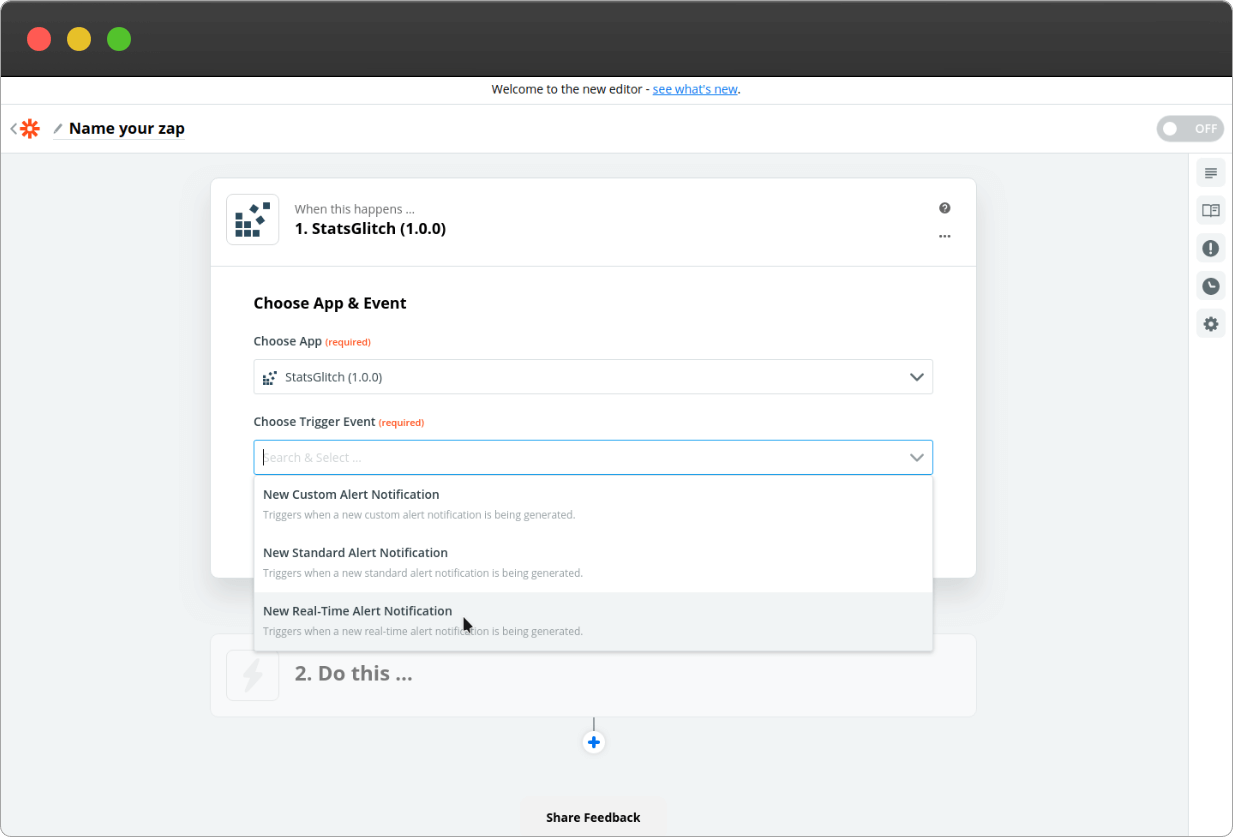The image size is (1233, 837).
Task: Go back using the left chevron arrow
Action: tap(14, 129)
